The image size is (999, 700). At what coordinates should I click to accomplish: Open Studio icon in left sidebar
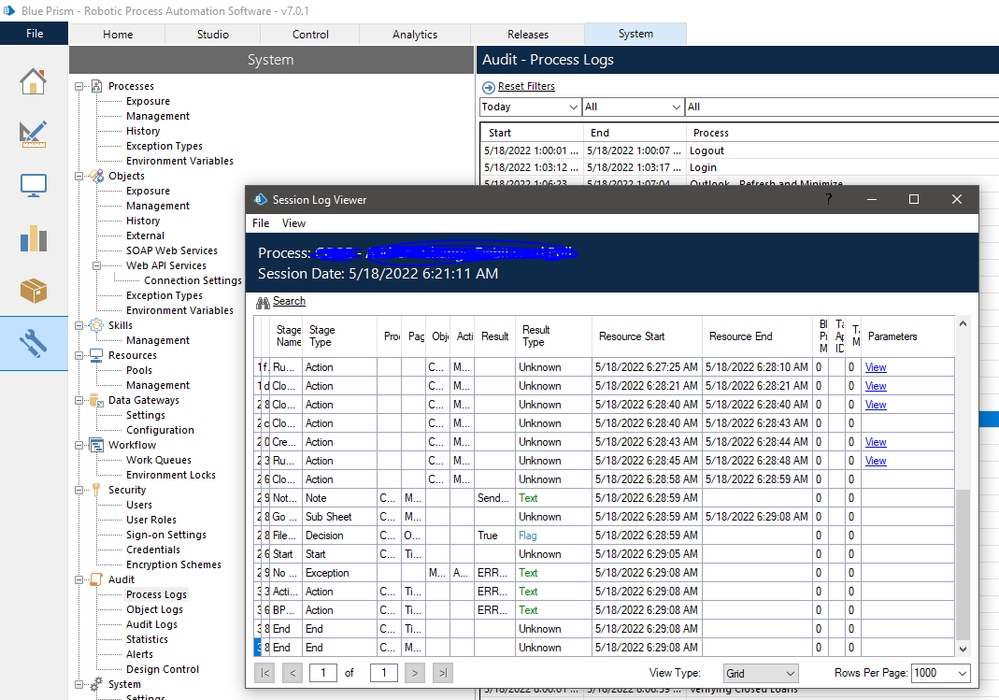point(33,134)
